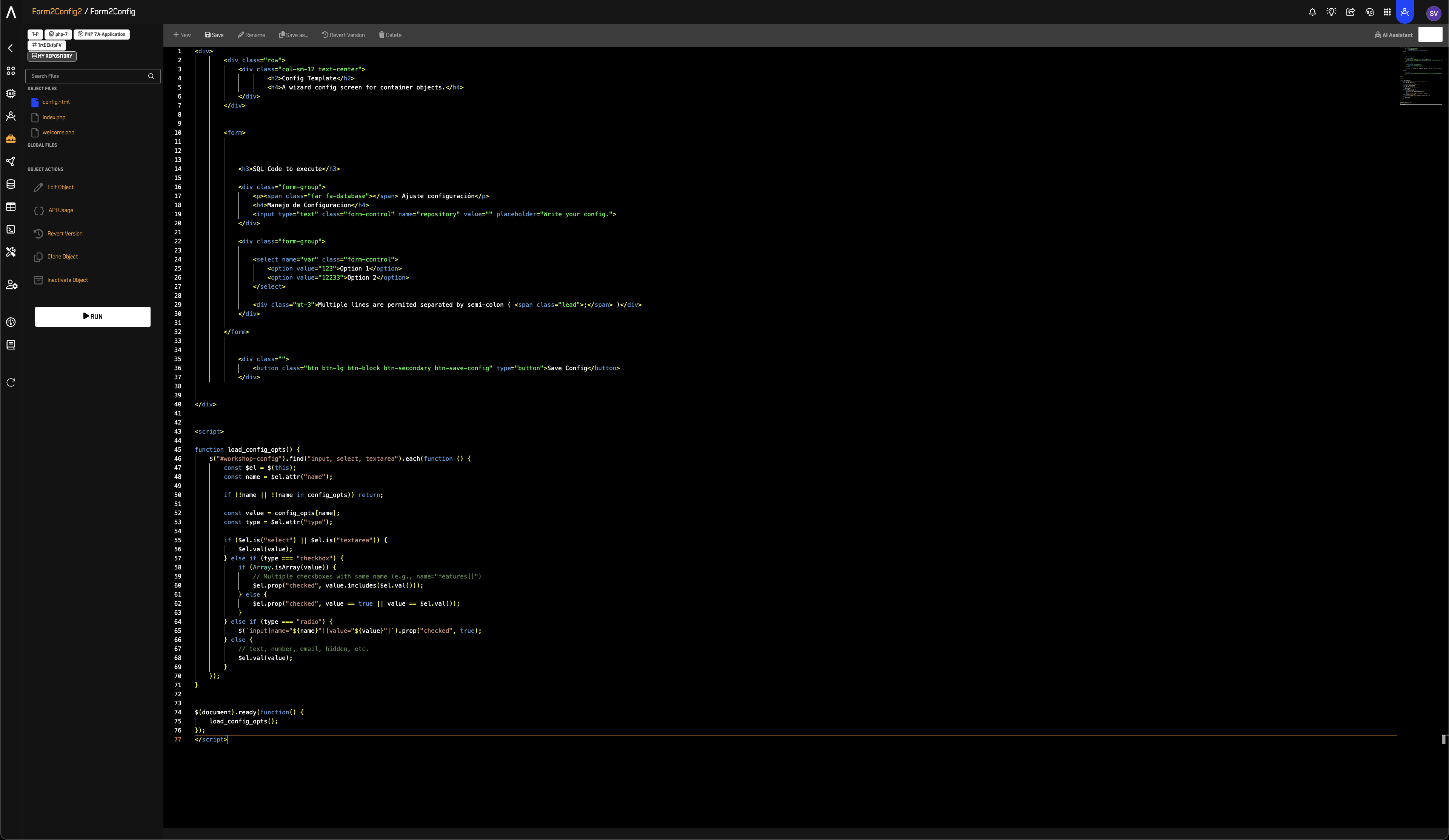
Task: Click the app logo in top-left corner
Action: (x=11, y=12)
